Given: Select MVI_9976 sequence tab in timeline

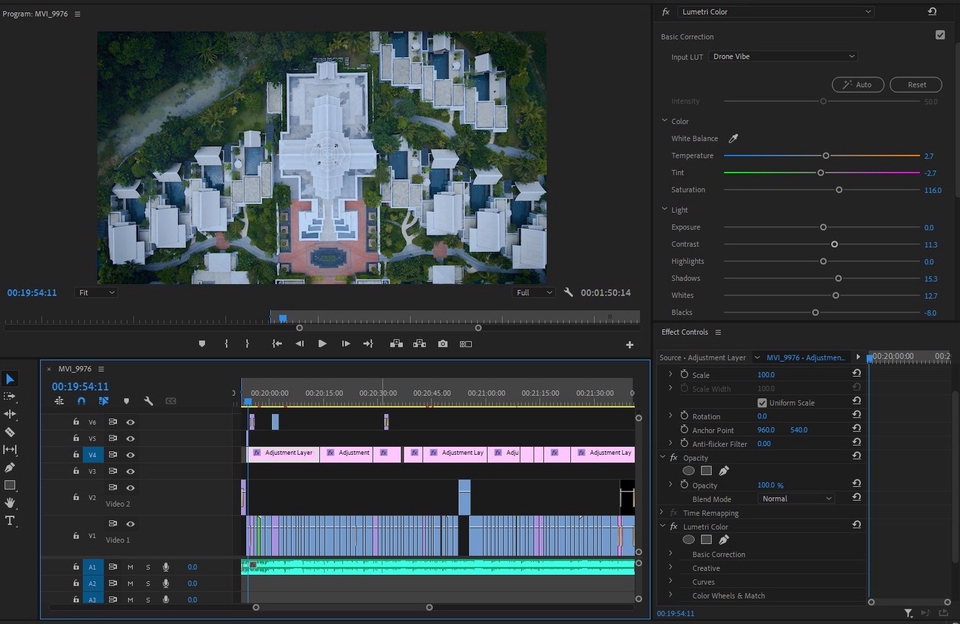Looking at the screenshot, I should (x=75, y=369).
